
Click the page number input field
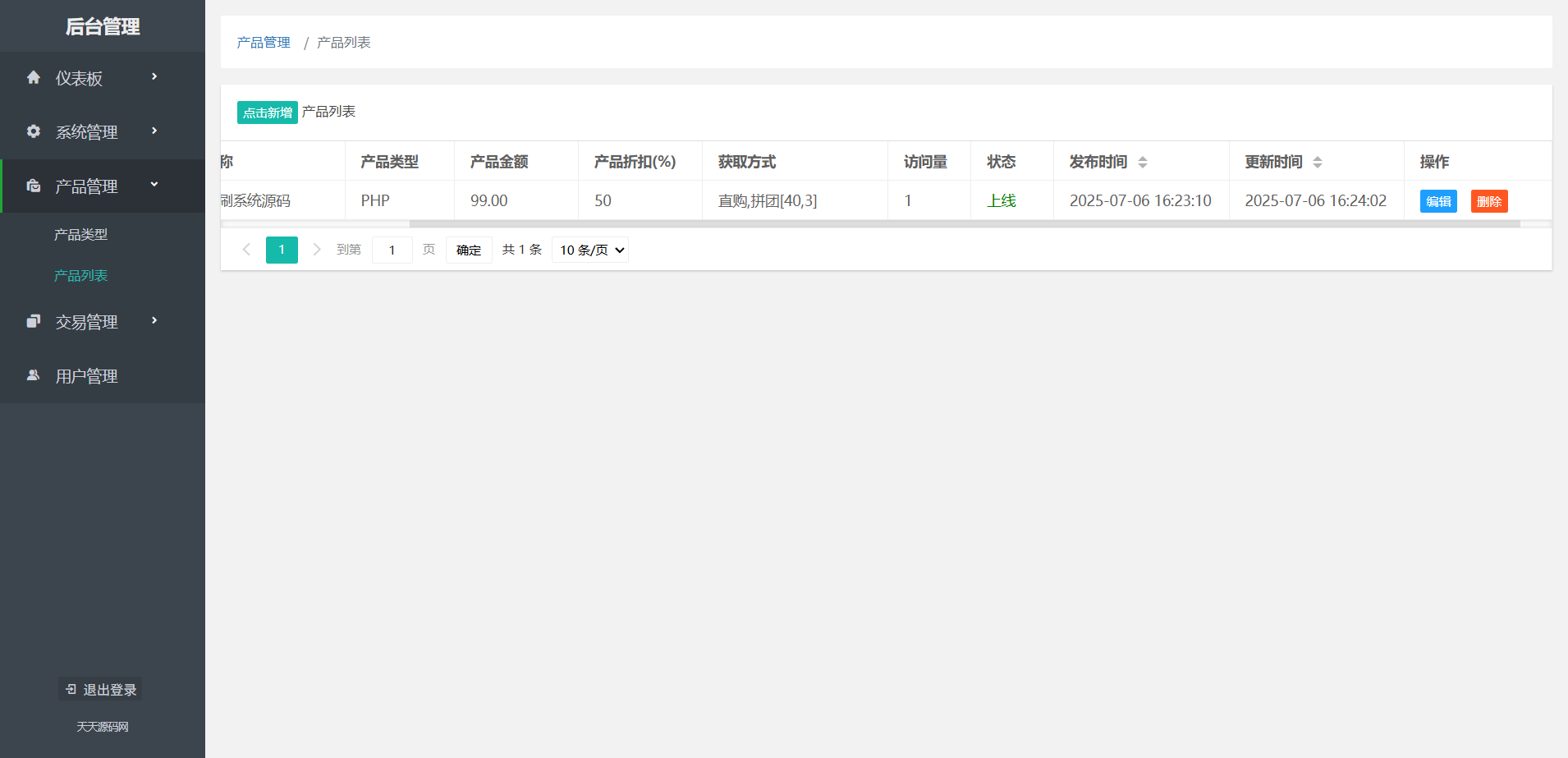click(392, 250)
